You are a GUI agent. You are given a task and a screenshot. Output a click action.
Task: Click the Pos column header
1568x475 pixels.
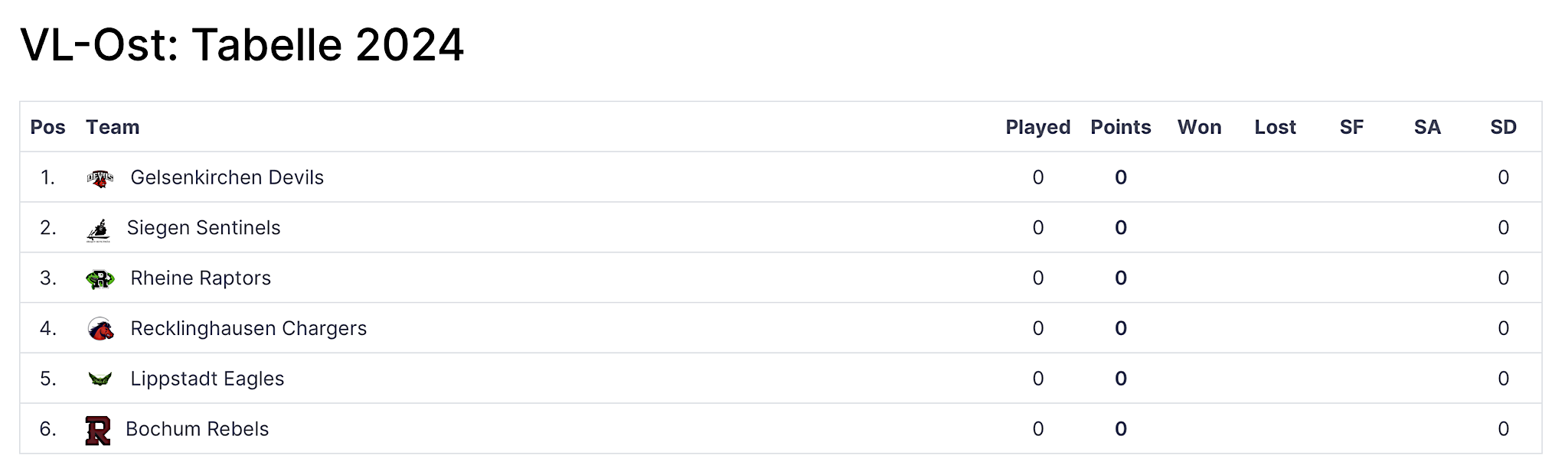pos(47,127)
